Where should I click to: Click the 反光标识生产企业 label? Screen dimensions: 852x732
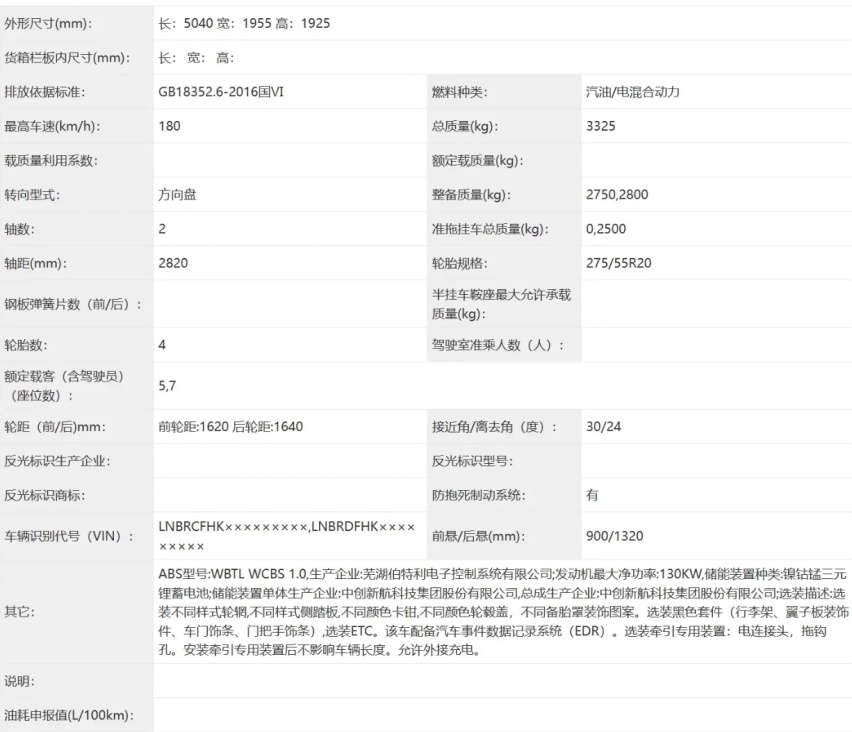point(58,461)
